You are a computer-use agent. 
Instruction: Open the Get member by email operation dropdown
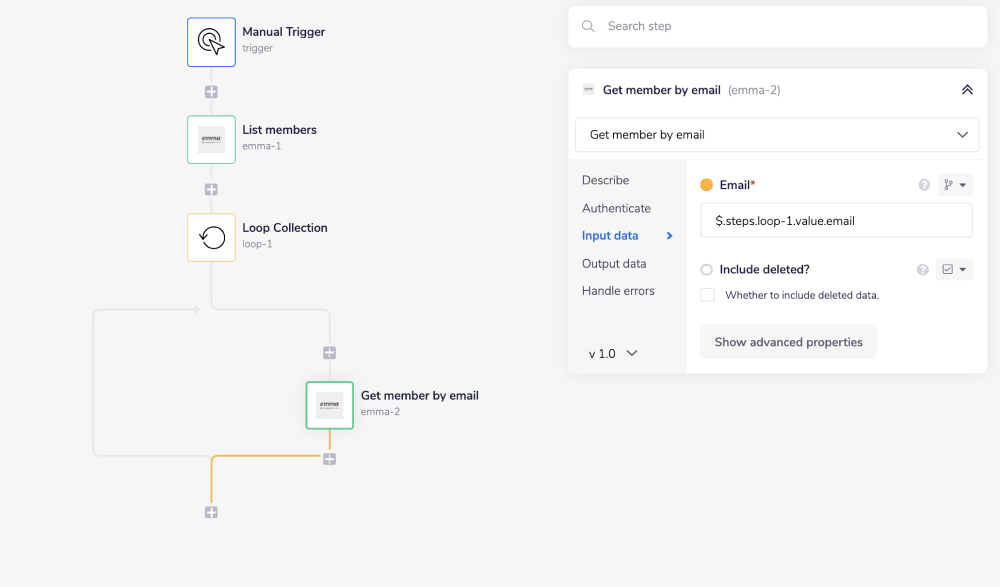point(776,135)
